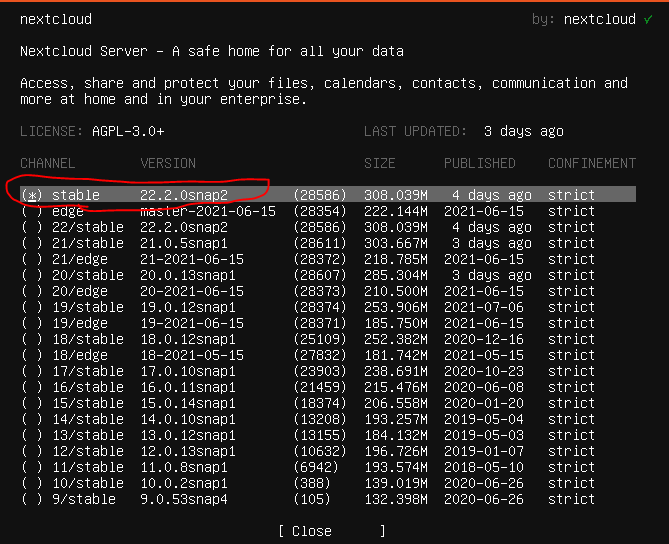Click size value 285.304M
The image size is (669, 544).
click(396, 275)
